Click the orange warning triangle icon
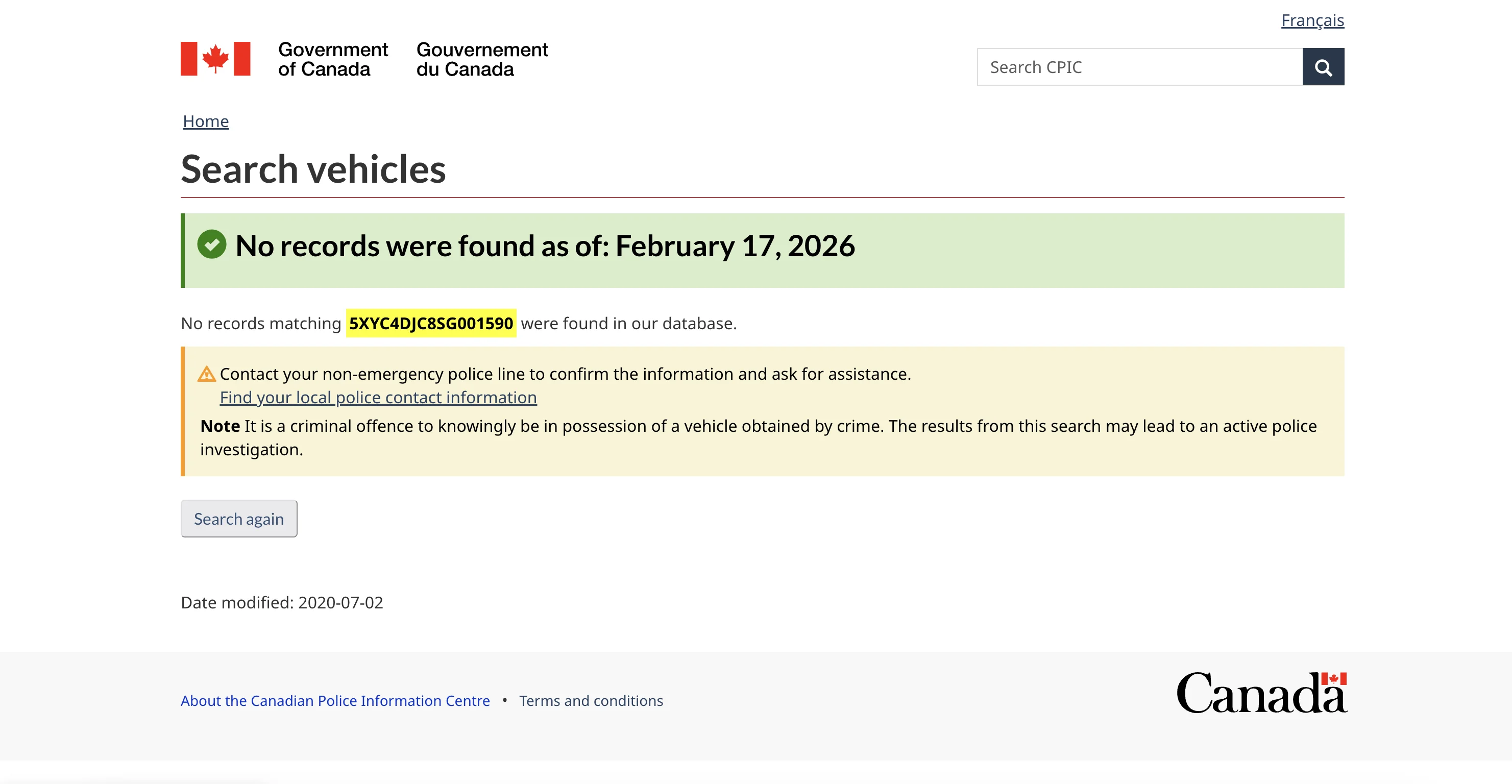 click(207, 374)
